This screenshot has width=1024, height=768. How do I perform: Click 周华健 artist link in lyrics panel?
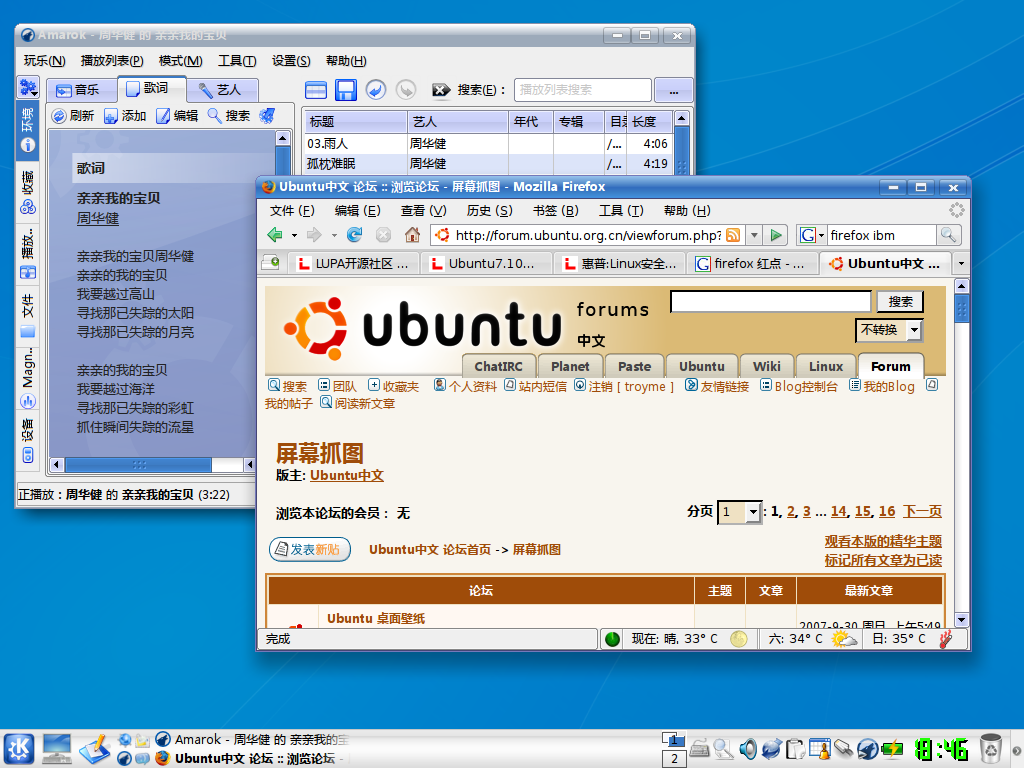point(98,218)
